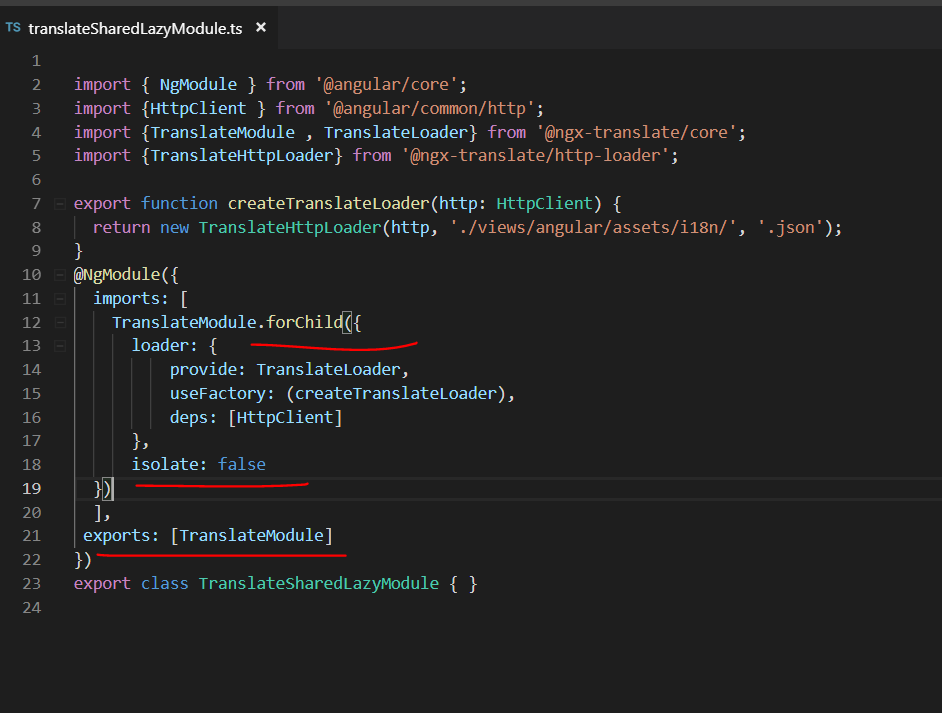This screenshot has height=713, width=942.
Task: Click the HttpClient type on line 7
Action: click(544, 204)
